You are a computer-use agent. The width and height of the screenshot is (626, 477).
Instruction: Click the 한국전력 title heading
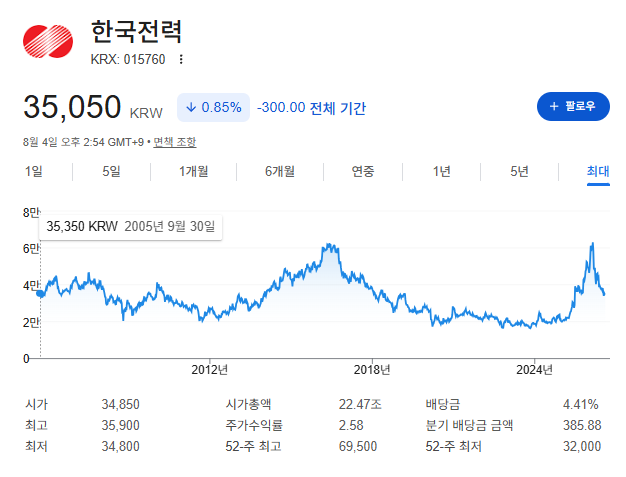[x=137, y=32]
